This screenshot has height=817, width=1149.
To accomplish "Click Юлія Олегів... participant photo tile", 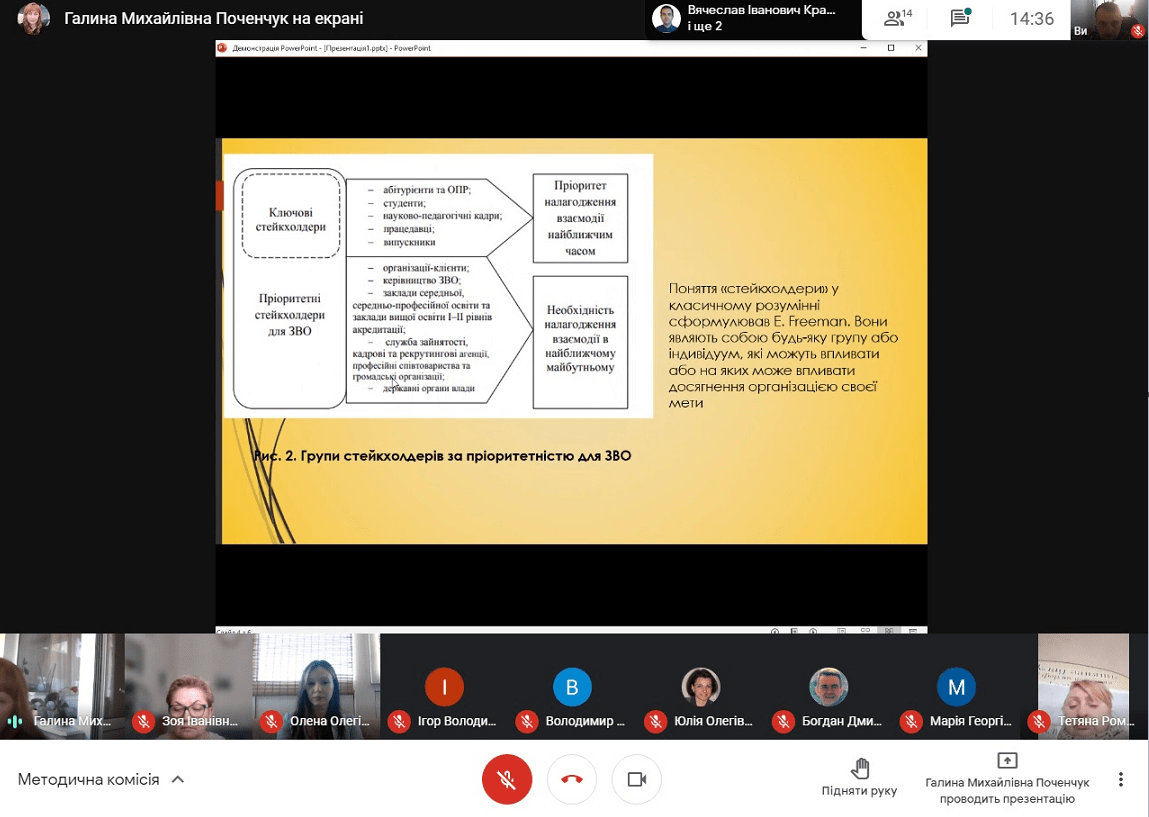I will [x=701, y=687].
